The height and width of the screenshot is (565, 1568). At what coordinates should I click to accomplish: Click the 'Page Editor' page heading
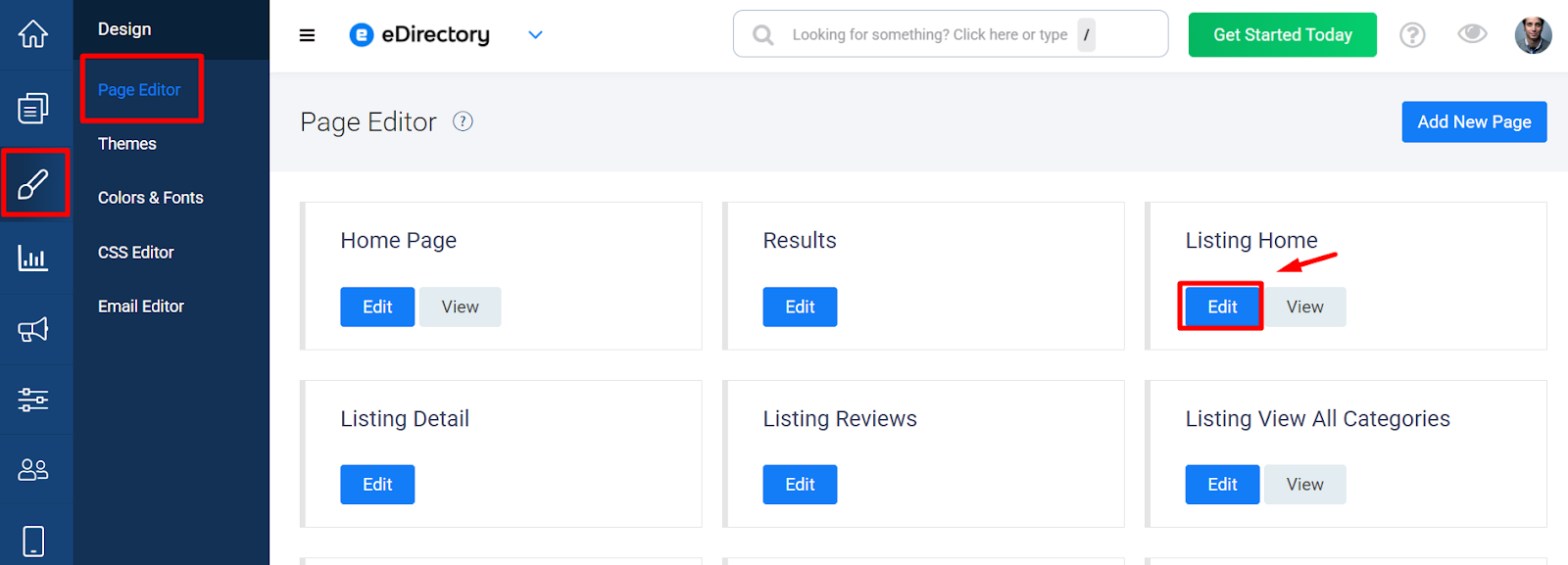[368, 122]
